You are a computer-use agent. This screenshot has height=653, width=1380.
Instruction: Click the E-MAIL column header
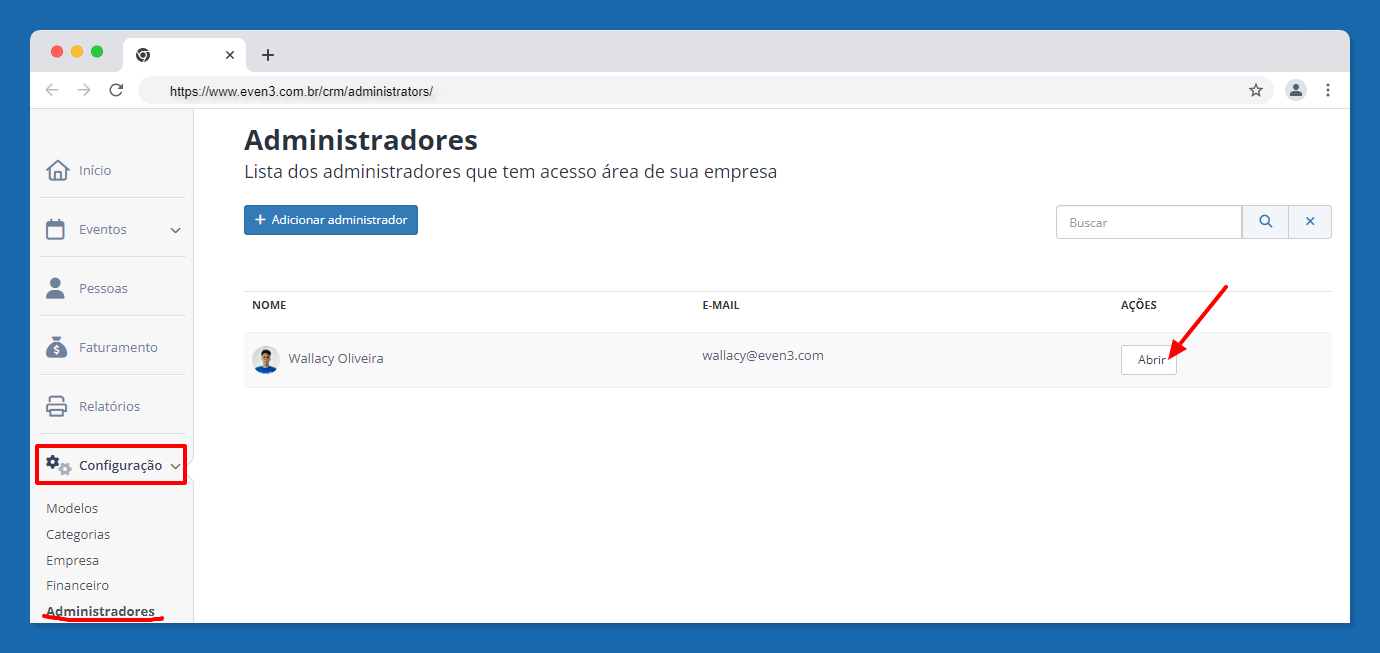pos(721,305)
